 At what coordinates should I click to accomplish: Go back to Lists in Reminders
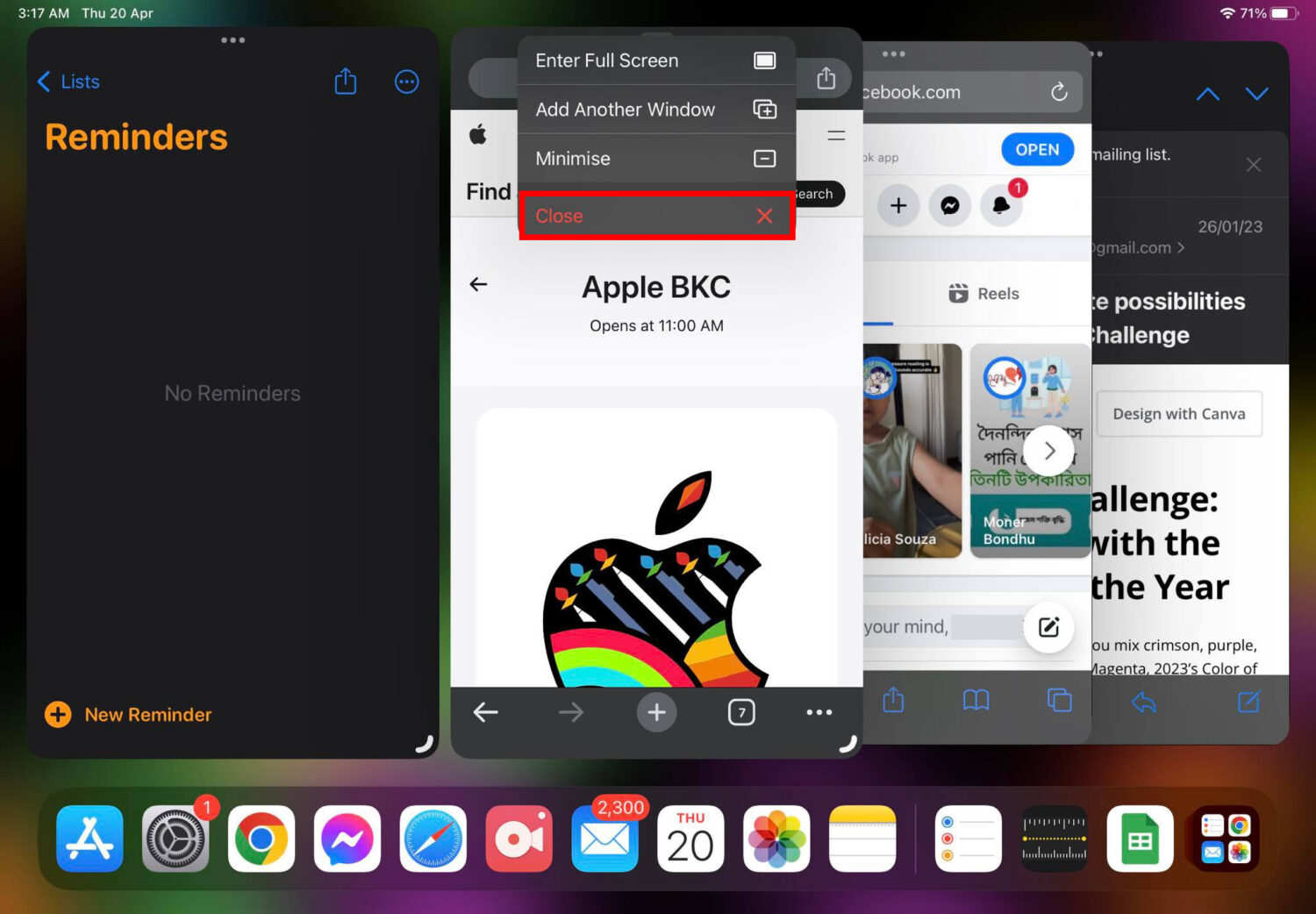tap(68, 82)
